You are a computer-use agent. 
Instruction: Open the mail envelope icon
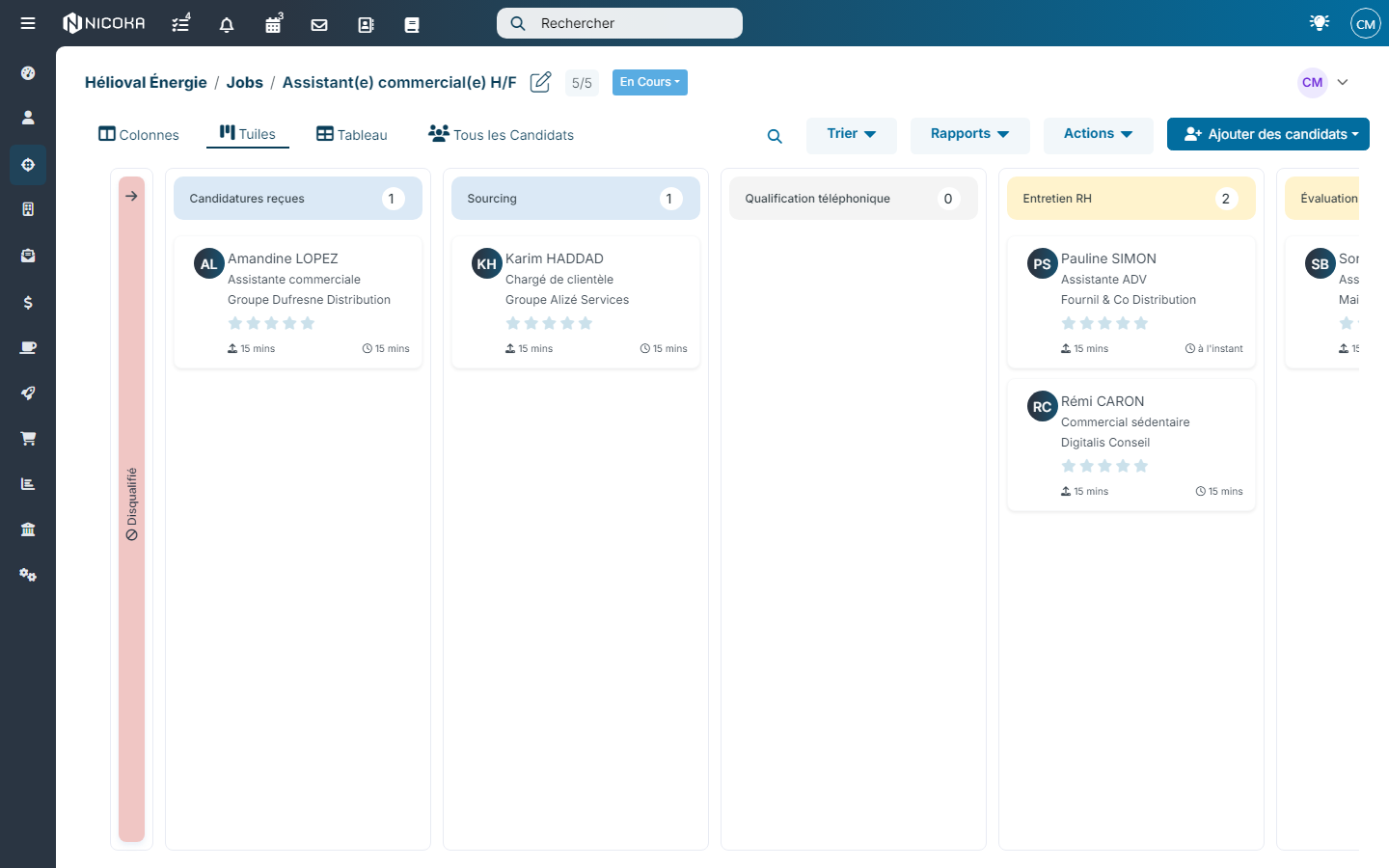(319, 25)
